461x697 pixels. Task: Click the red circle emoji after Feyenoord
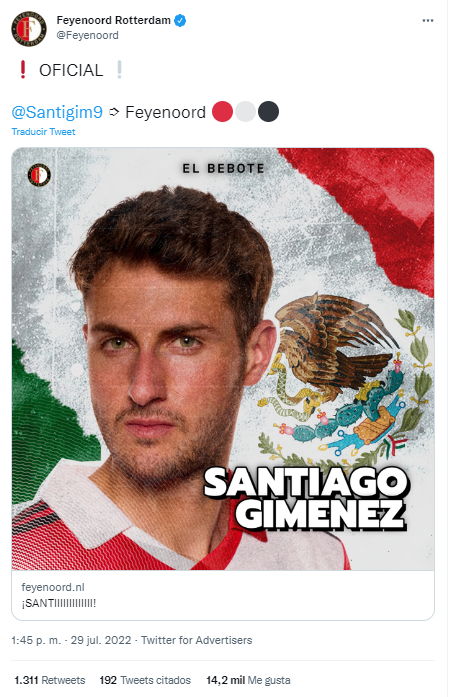222,112
